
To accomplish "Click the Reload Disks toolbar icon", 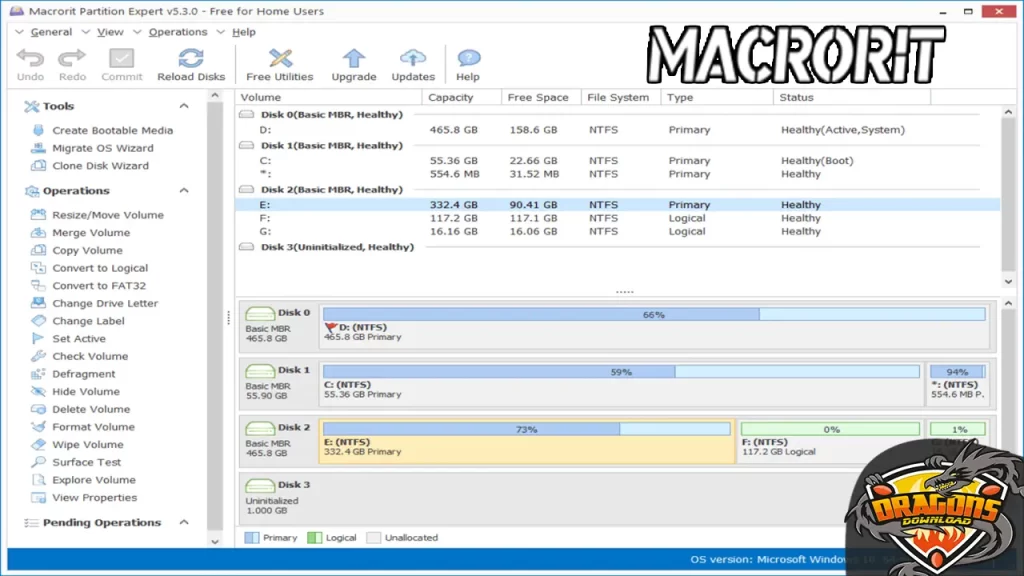I will click(190, 63).
